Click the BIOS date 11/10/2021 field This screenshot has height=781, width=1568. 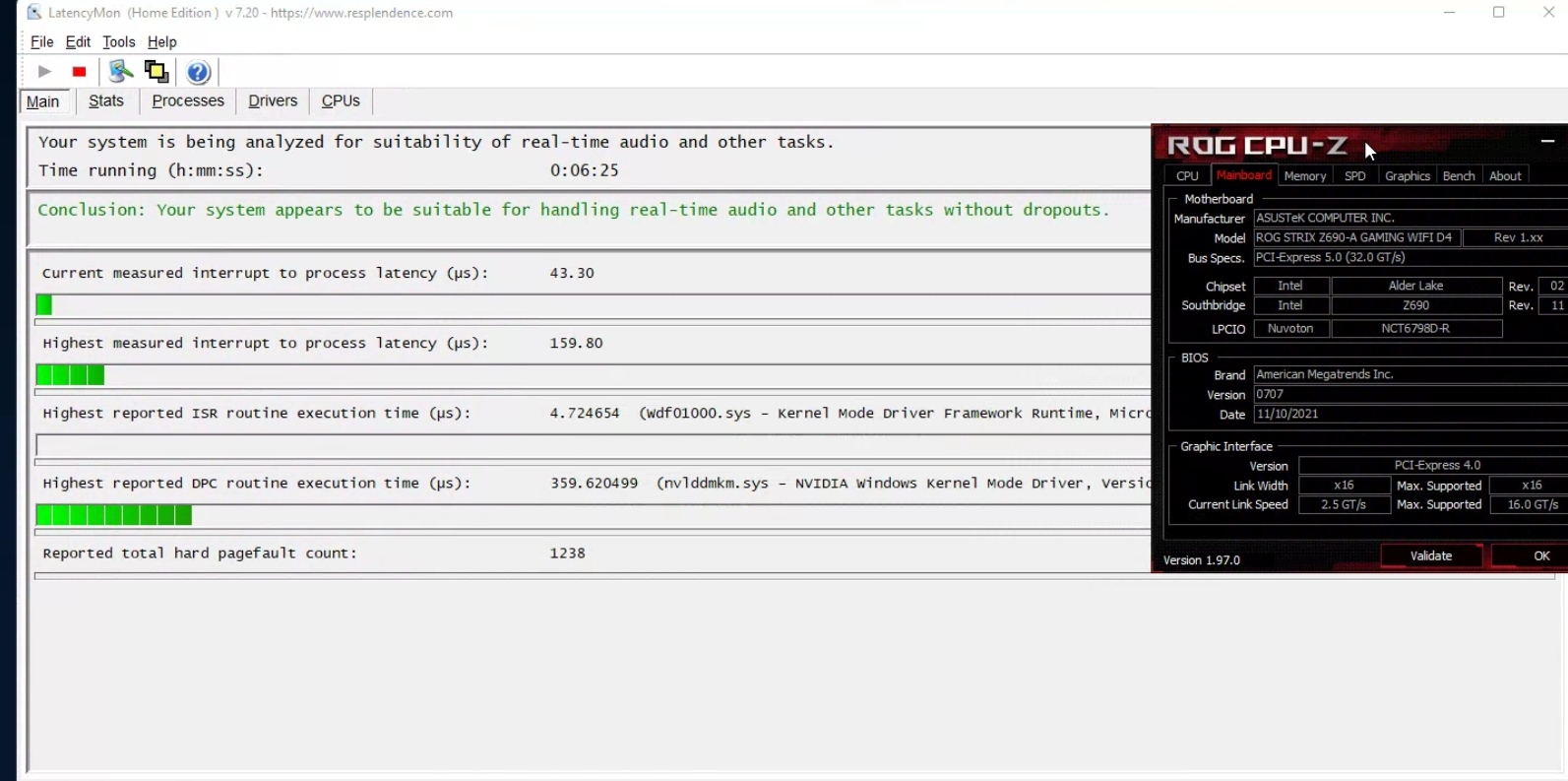[x=1411, y=414]
